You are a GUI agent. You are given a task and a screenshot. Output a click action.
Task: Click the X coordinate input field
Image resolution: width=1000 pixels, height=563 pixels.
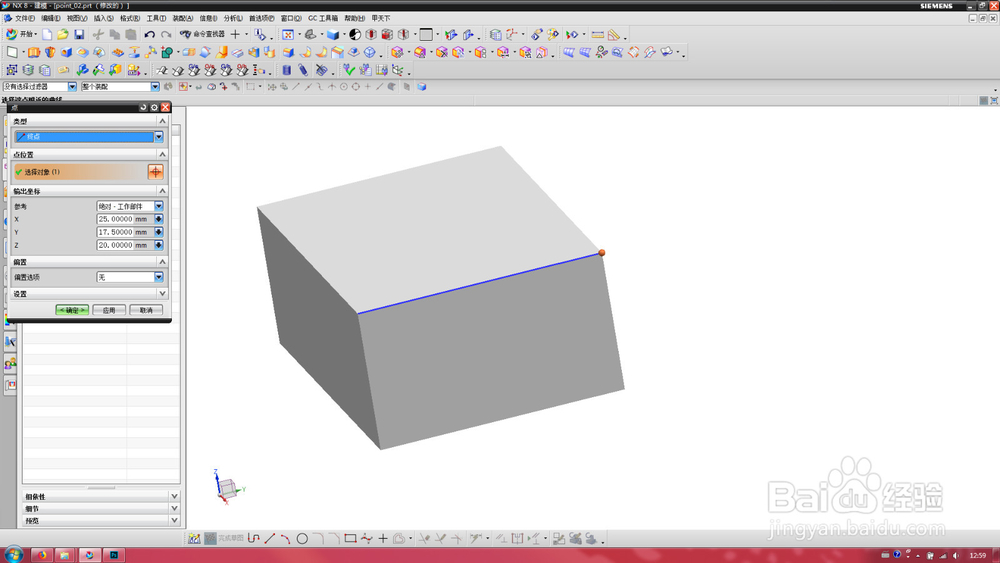tap(115, 219)
